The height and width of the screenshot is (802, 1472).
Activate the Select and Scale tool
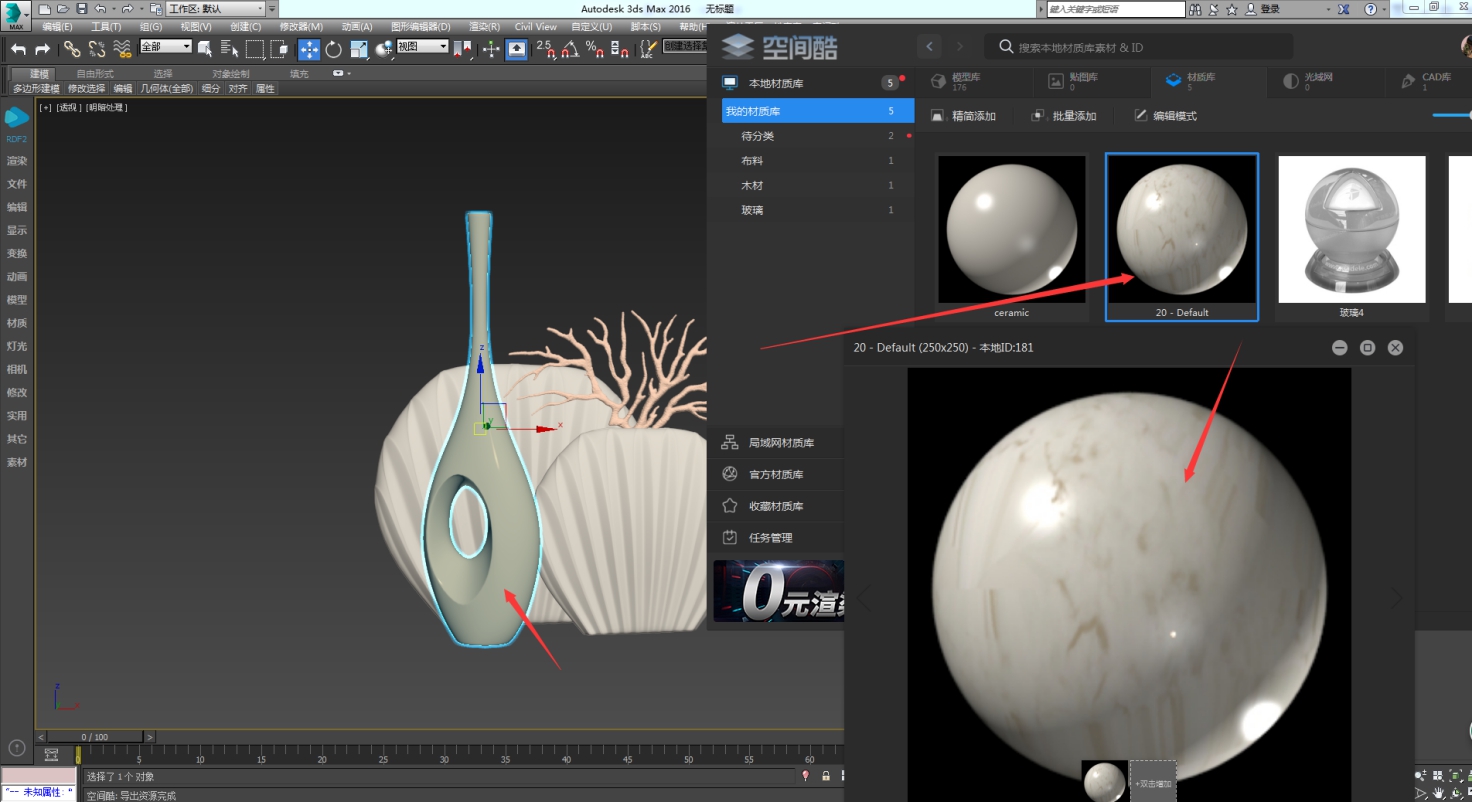click(359, 48)
